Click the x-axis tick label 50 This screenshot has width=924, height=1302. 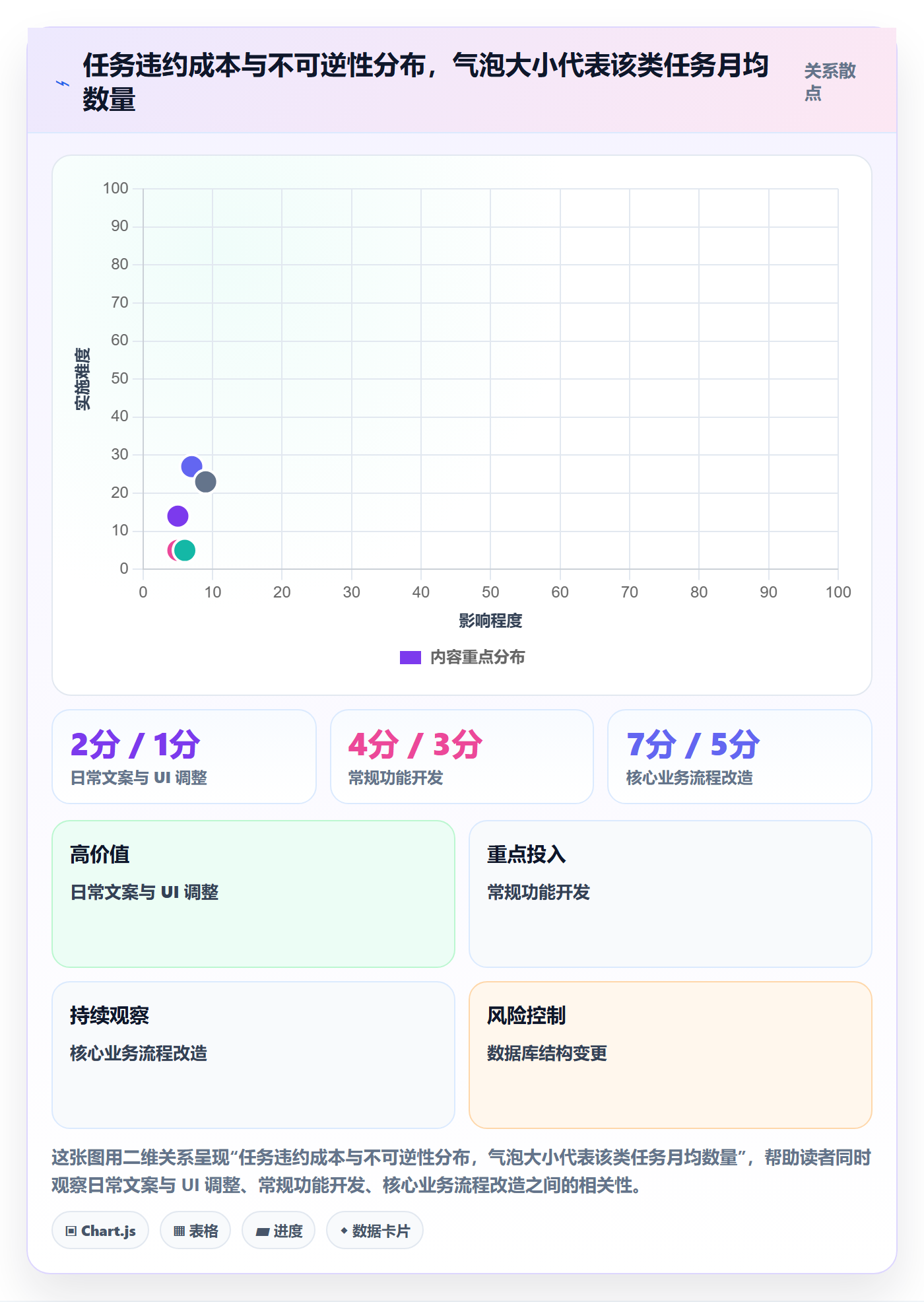pos(490,592)
